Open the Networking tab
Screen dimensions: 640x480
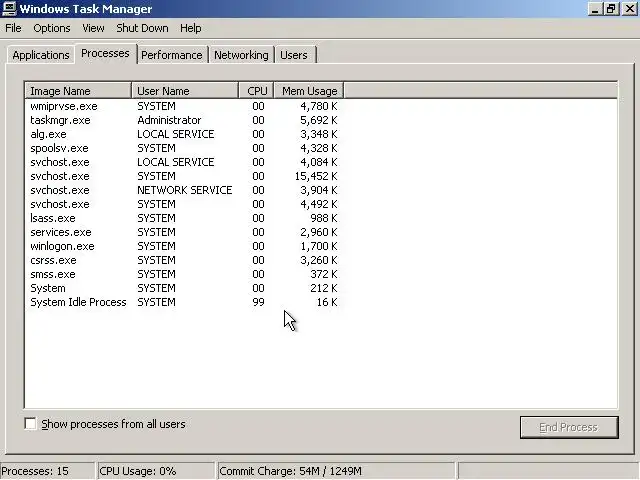241,55
